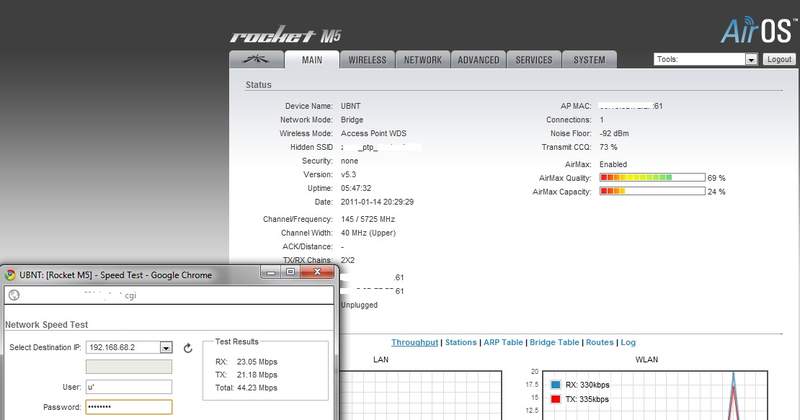The image size is (800, 420).
Task: Switch to the SYSTEM tab
Action: click(589, 60)
